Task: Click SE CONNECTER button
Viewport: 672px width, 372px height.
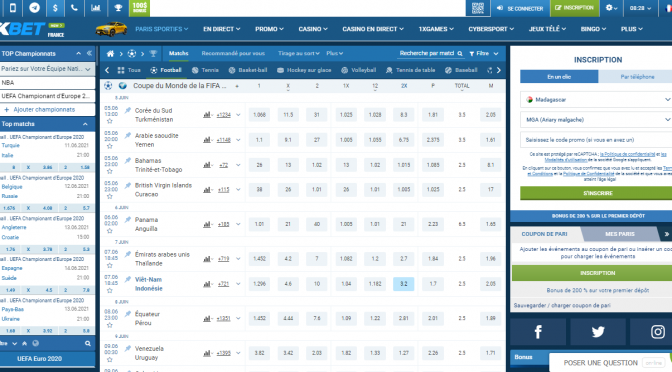Action: pos(520,8)
